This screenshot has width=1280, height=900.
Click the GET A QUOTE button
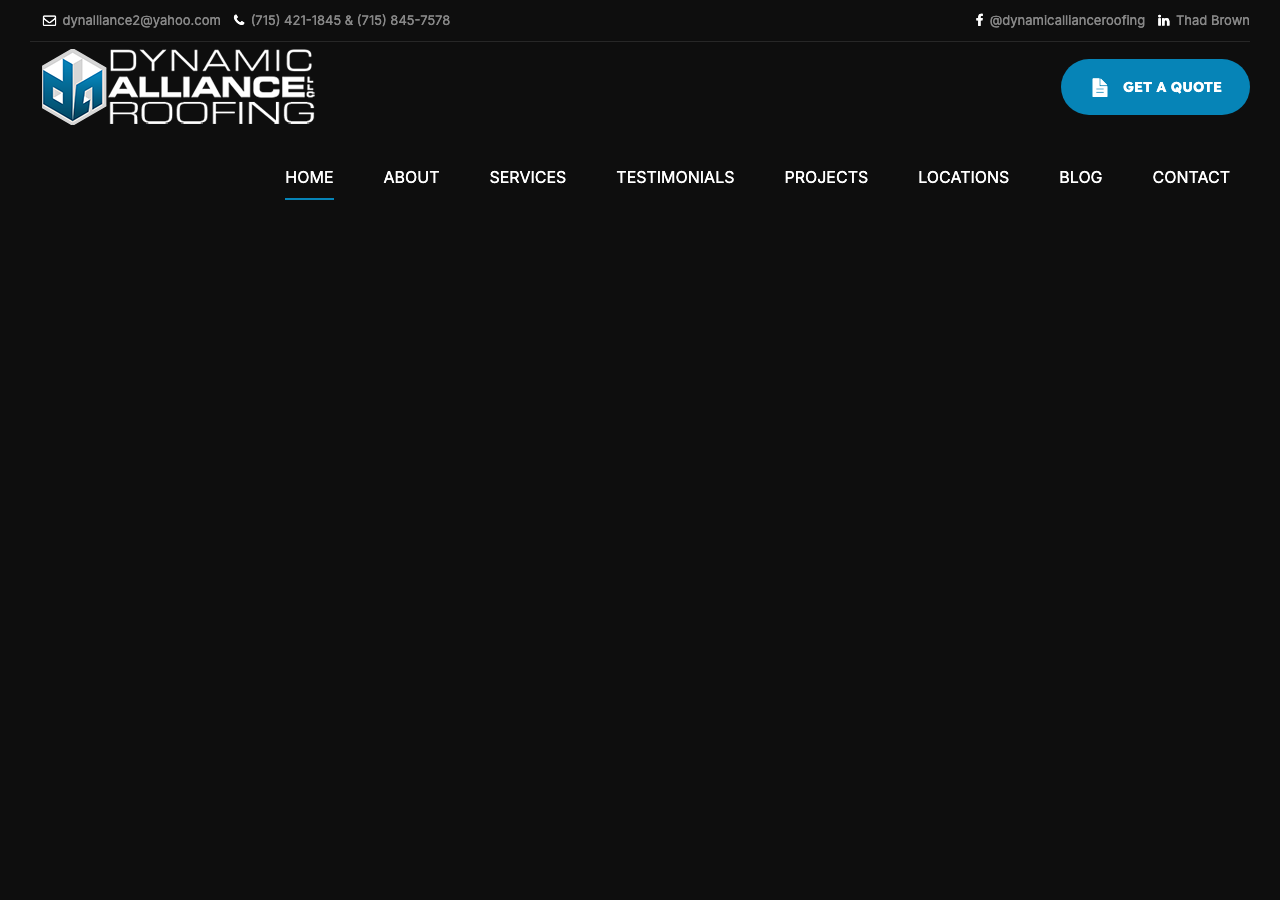point(1155,87)
